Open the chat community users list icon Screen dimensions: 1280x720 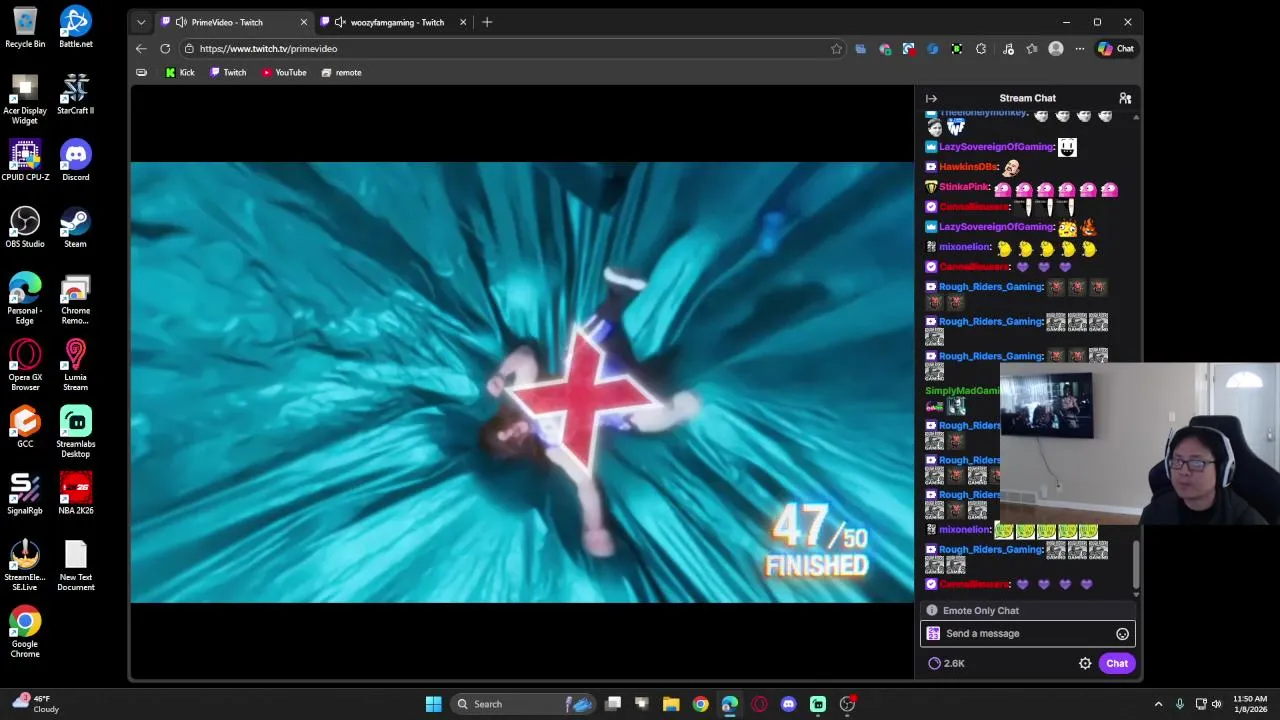click(x=1125, y=98)
